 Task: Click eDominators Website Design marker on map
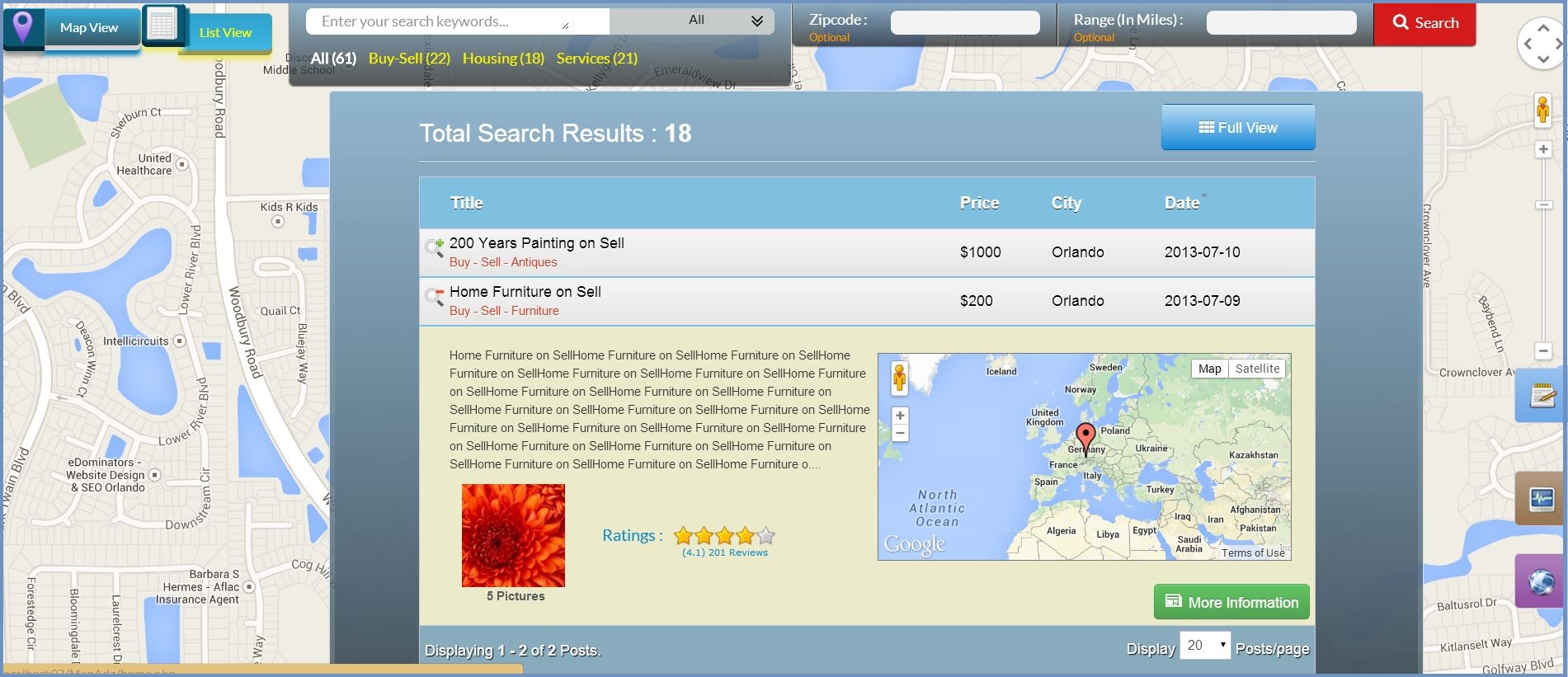coord(154,475)
